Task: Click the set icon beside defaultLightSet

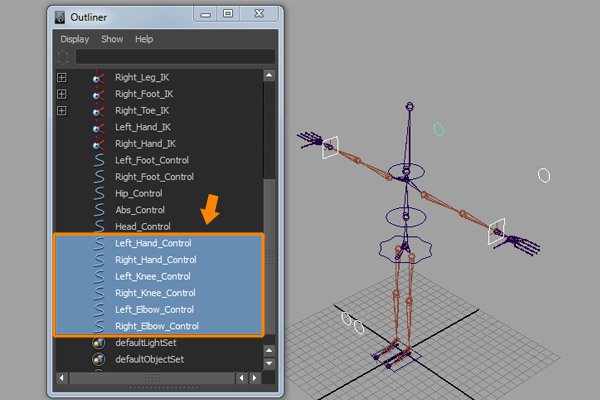Action: point(99,343)
